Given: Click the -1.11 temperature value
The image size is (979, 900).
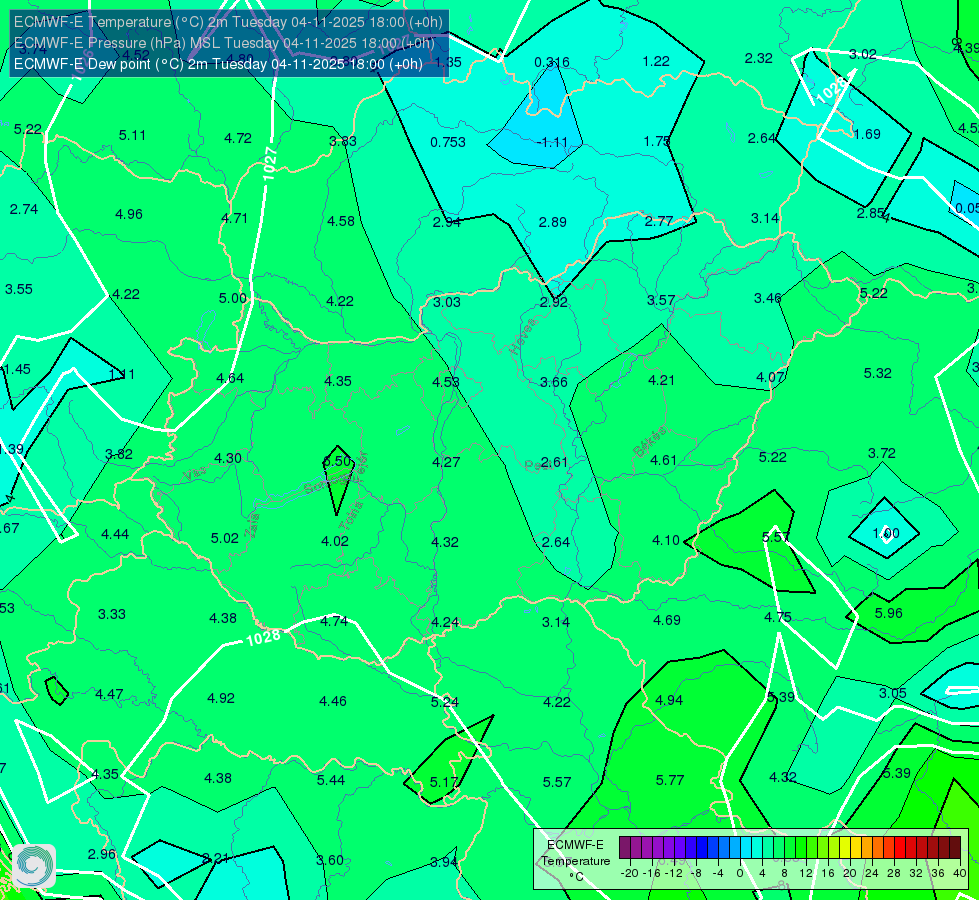Looking at the screenshot, I should coord(552,142).
